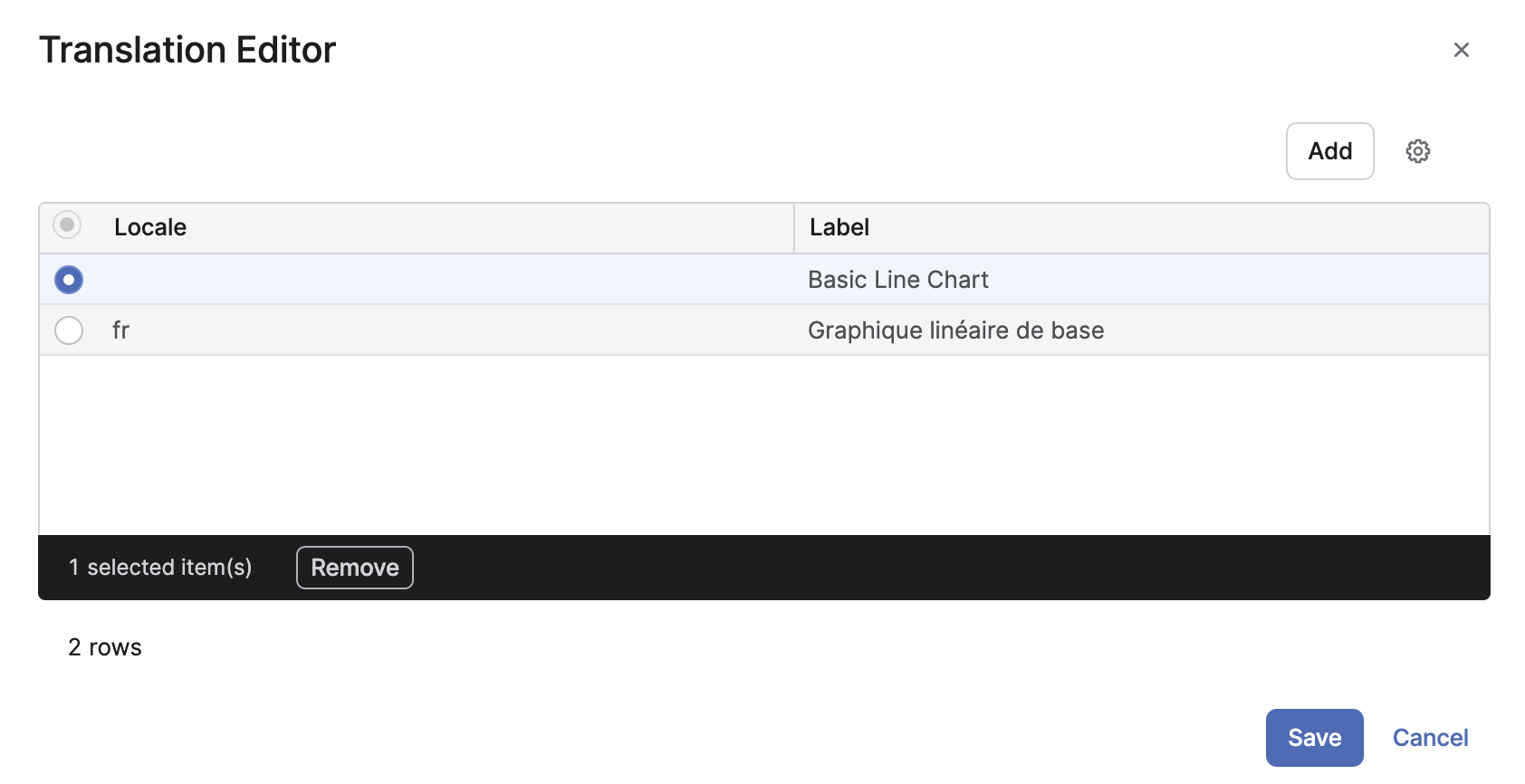Click the empty table area below rows
The width and height of the screenshot is (1525, 784).
point(762,444)
